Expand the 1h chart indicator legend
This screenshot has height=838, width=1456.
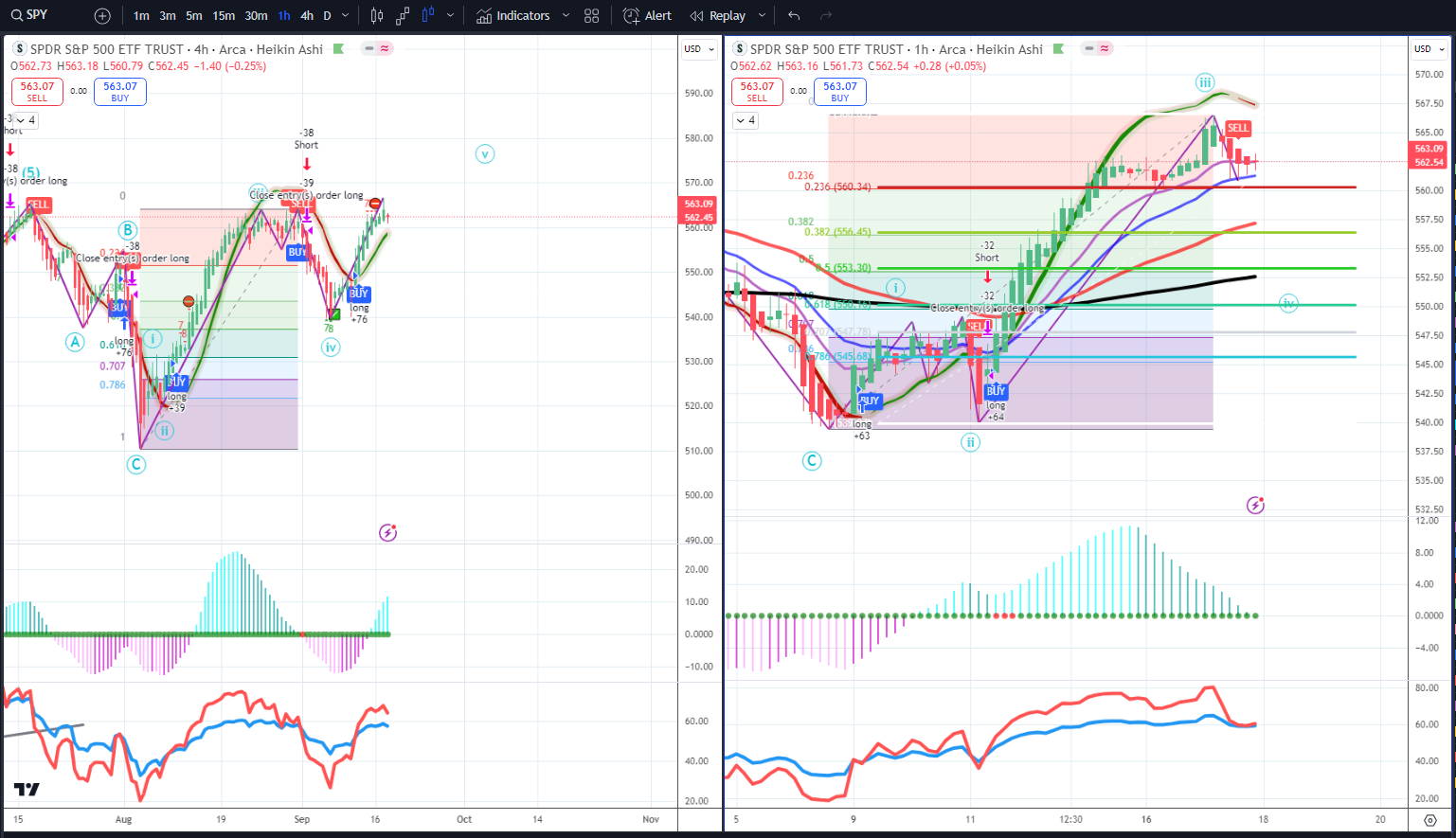pyautogui.click(x=745, y=120)
